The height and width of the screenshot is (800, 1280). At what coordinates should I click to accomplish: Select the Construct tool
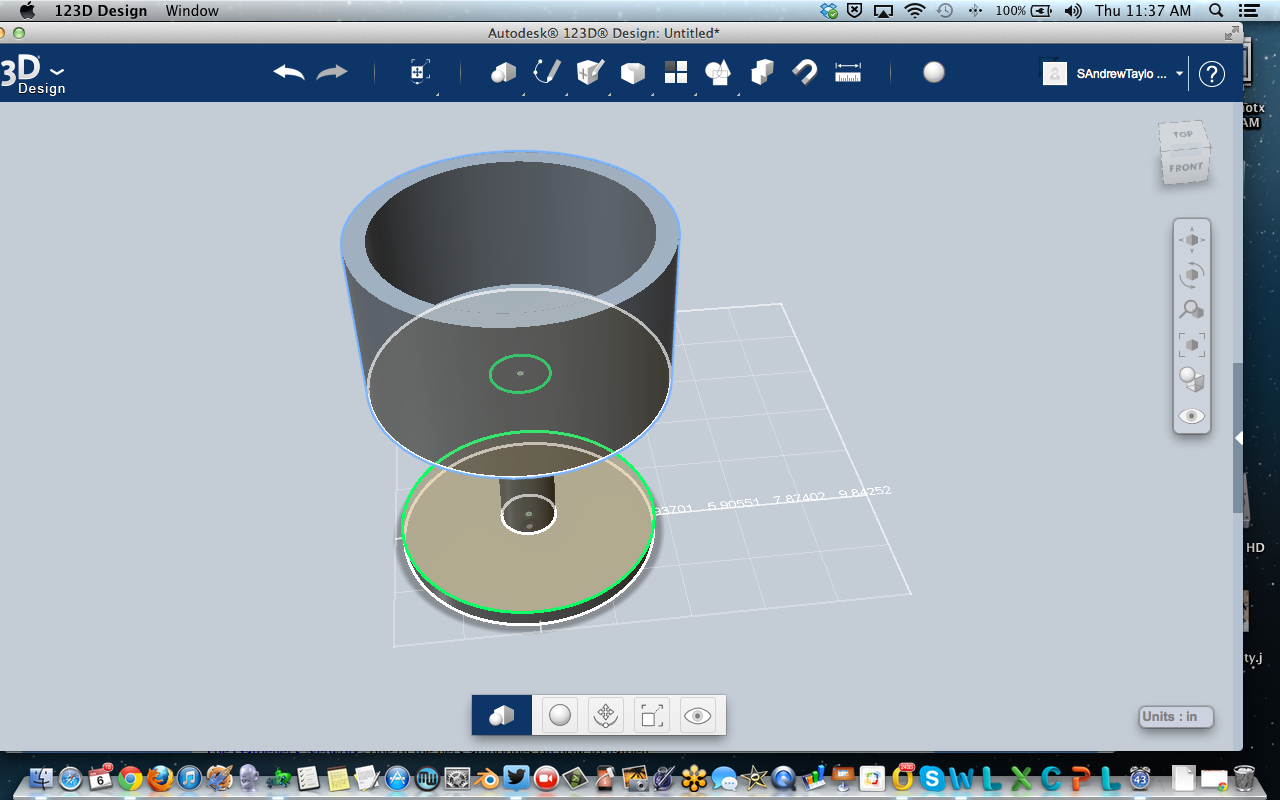(589, 72)
